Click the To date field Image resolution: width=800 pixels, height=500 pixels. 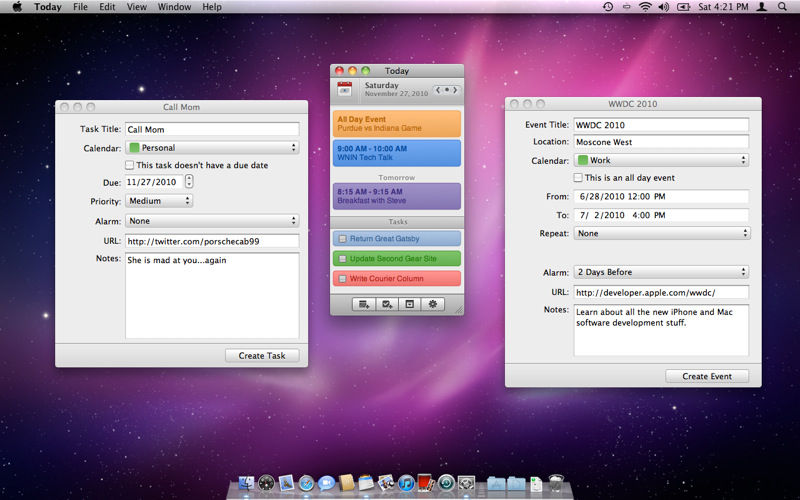point(661,215)
